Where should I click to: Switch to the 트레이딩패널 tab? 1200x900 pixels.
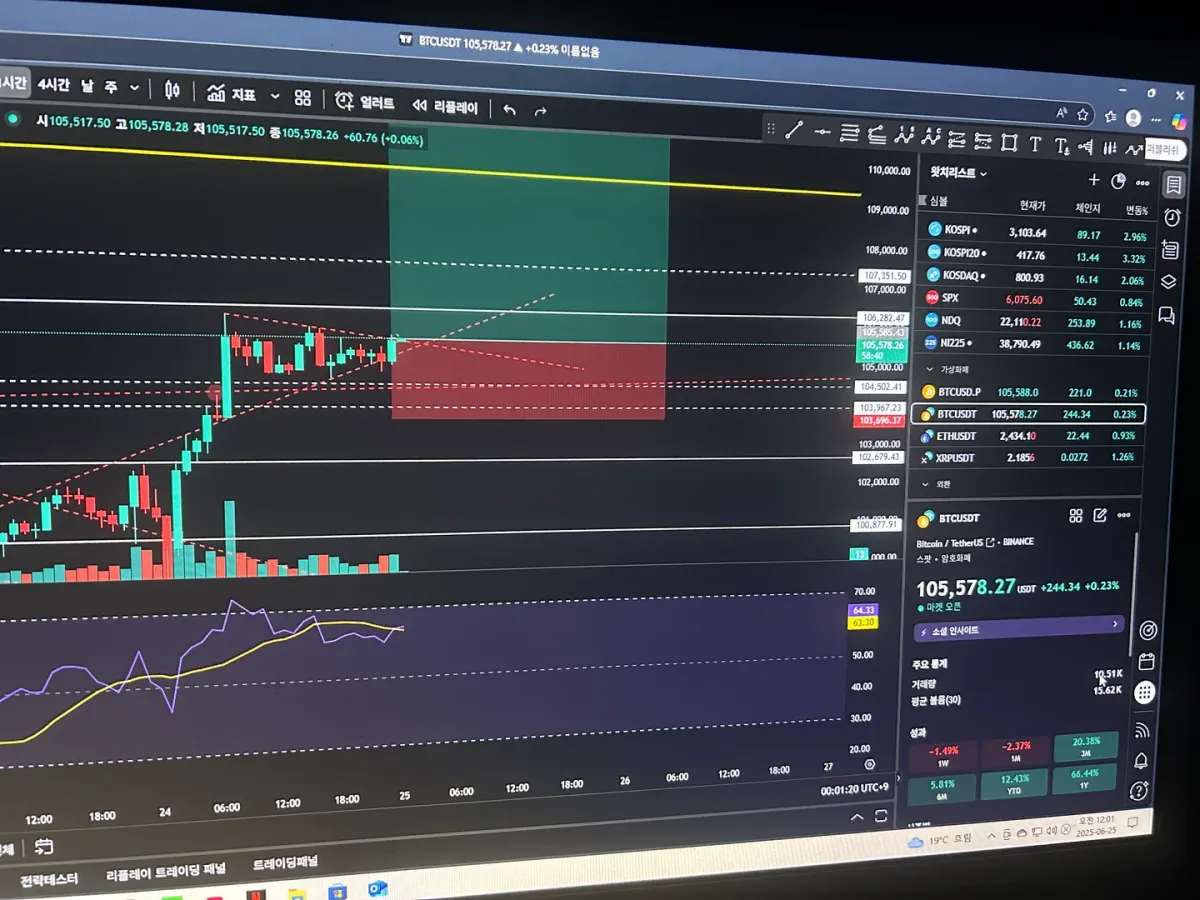pos(285,863)
